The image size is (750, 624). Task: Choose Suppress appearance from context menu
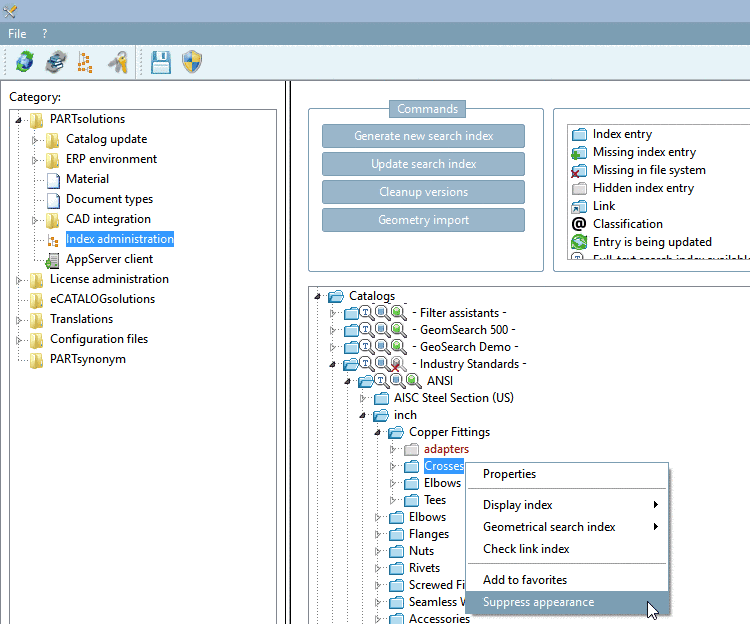538,602
